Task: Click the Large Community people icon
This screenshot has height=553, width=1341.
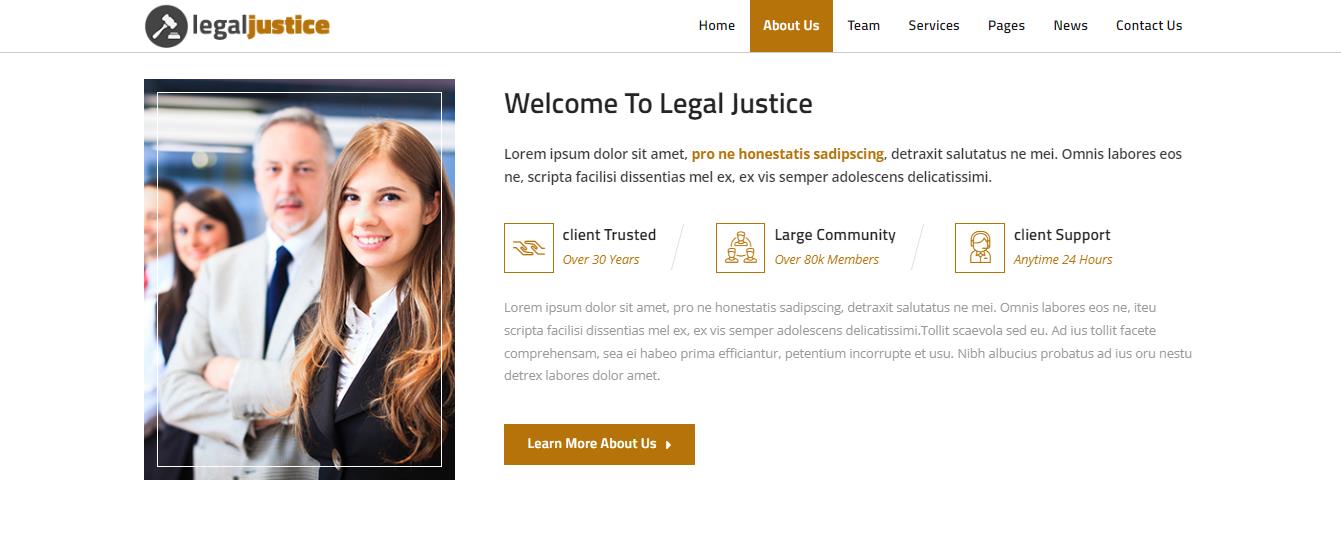Action: (x=740, y=248)
